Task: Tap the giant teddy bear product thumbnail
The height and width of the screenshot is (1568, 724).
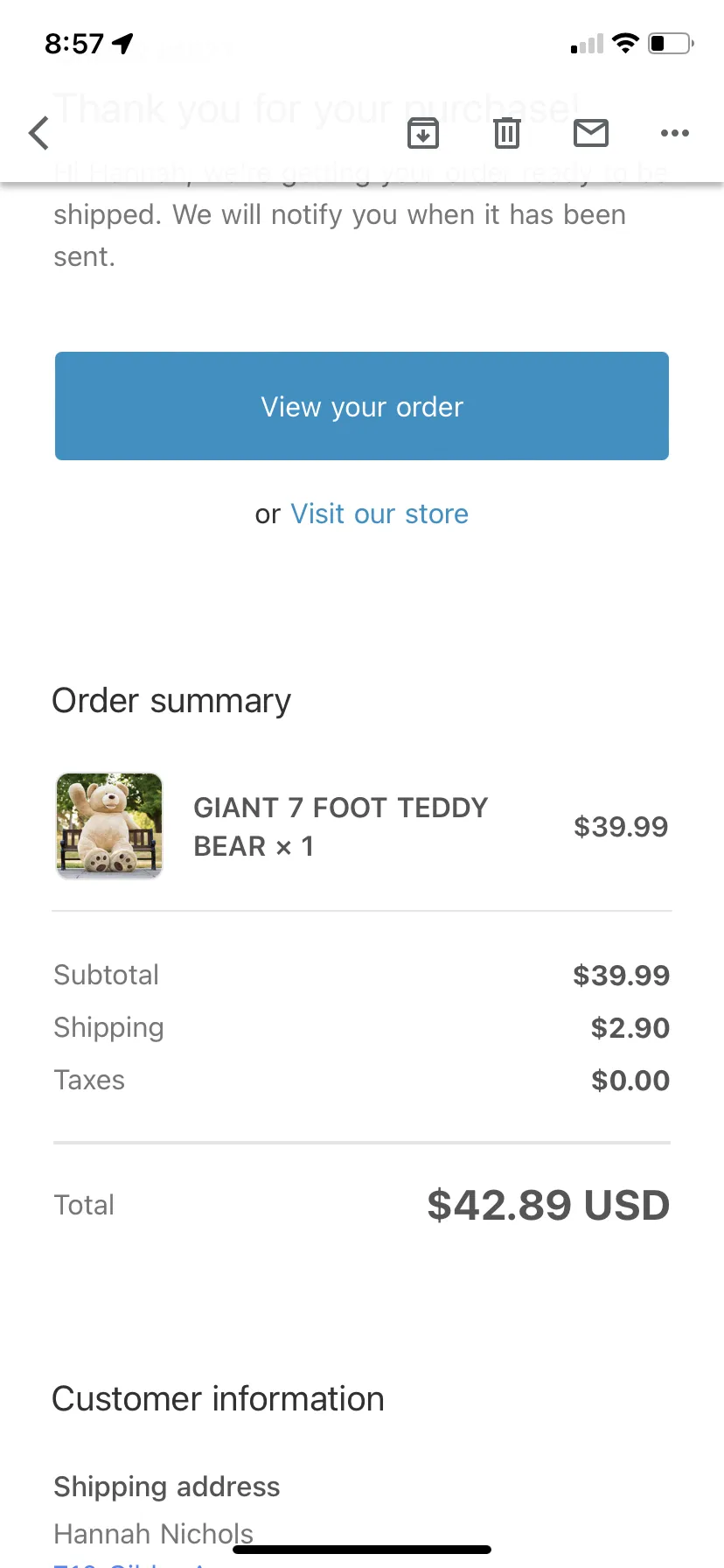Action: (x=109, y=825)
